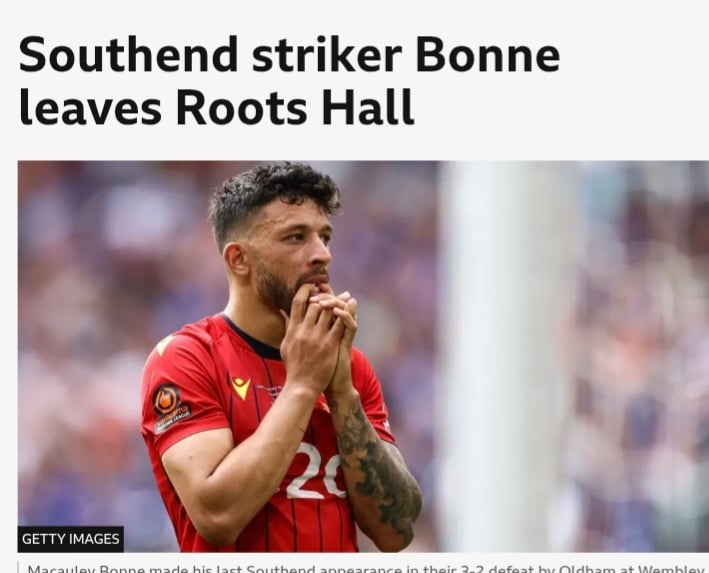Click the yellow shoulder mark on the red shirt

(x=164, y=345)
